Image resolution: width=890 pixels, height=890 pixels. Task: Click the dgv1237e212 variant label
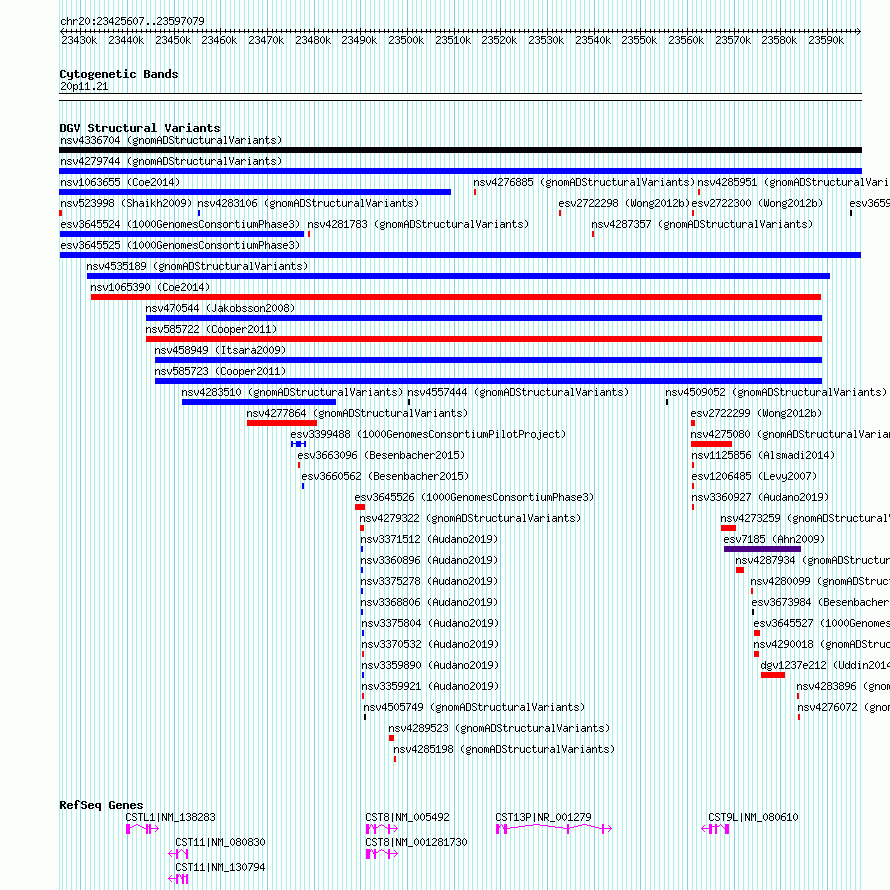point(825,665)
